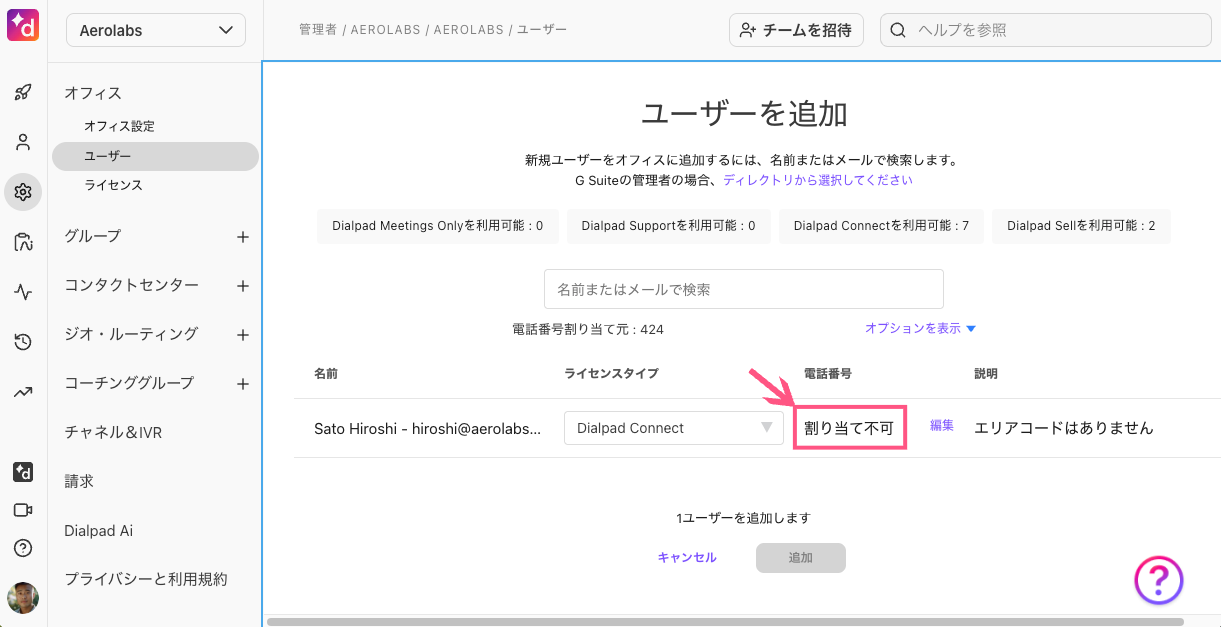Click the 電話番号割り当て元 : 424 text
Screen dimensions: 1221x627
click(588, 329)
